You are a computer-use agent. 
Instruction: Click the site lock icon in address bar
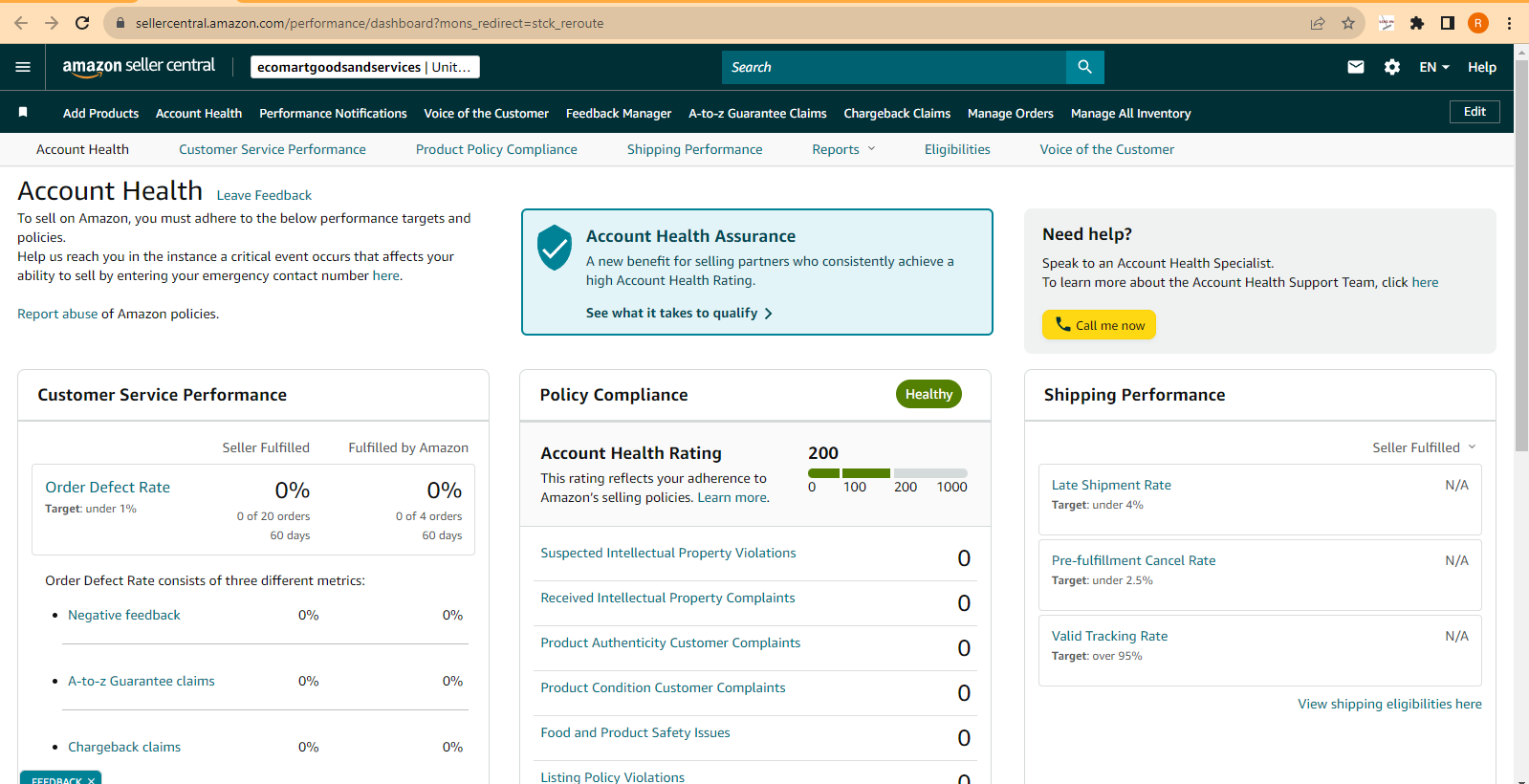120,23
